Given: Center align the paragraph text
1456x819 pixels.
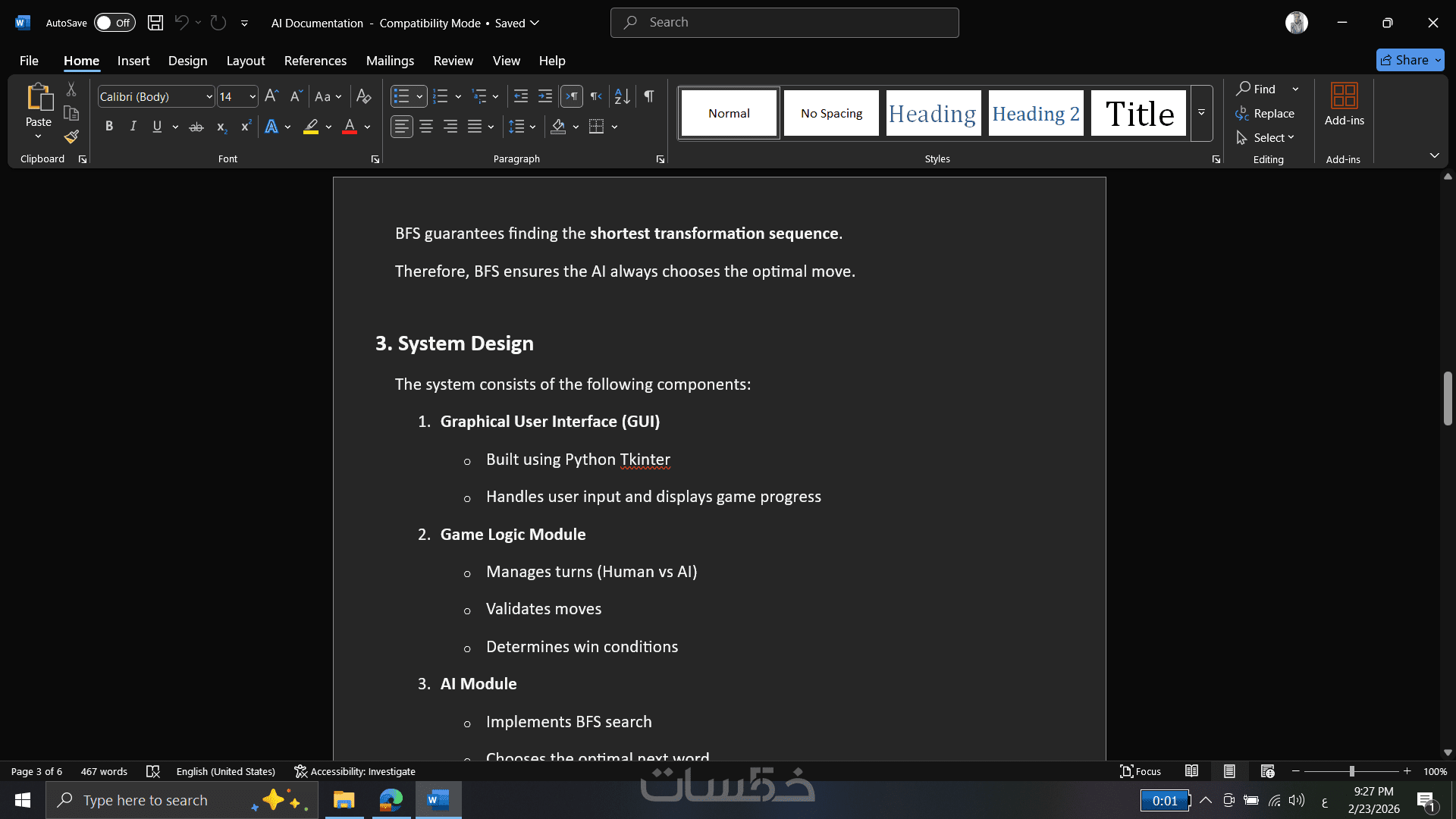Looking at the screenshot, I should 426,127.
